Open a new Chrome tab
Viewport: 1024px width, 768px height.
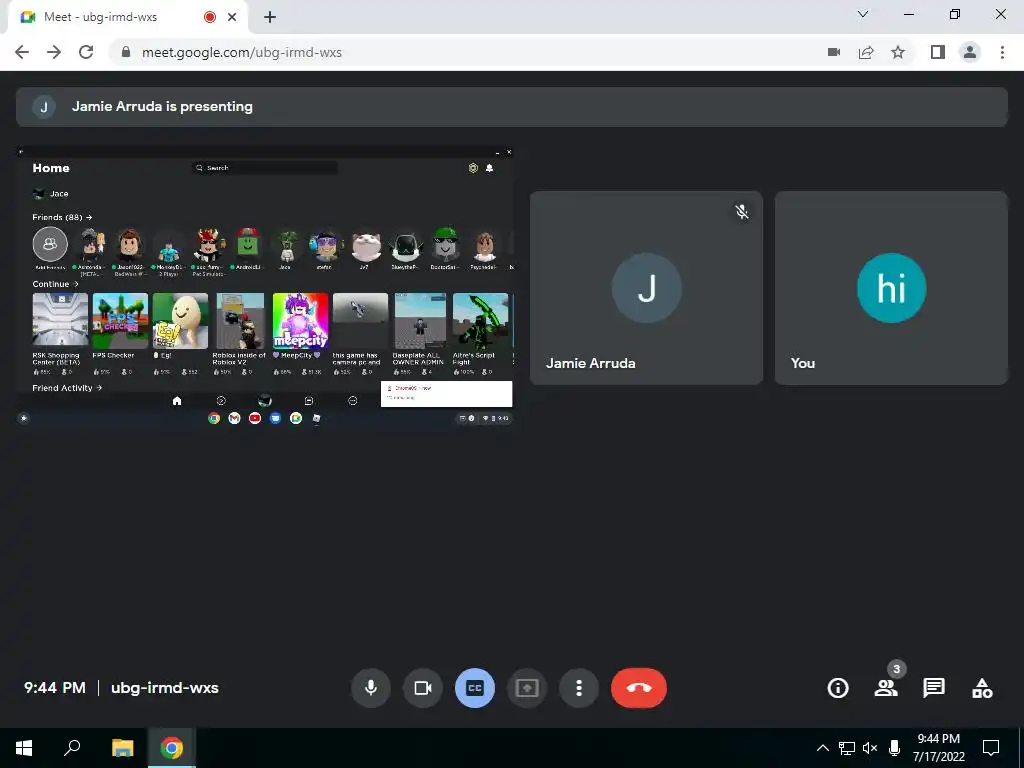(270, 17)
